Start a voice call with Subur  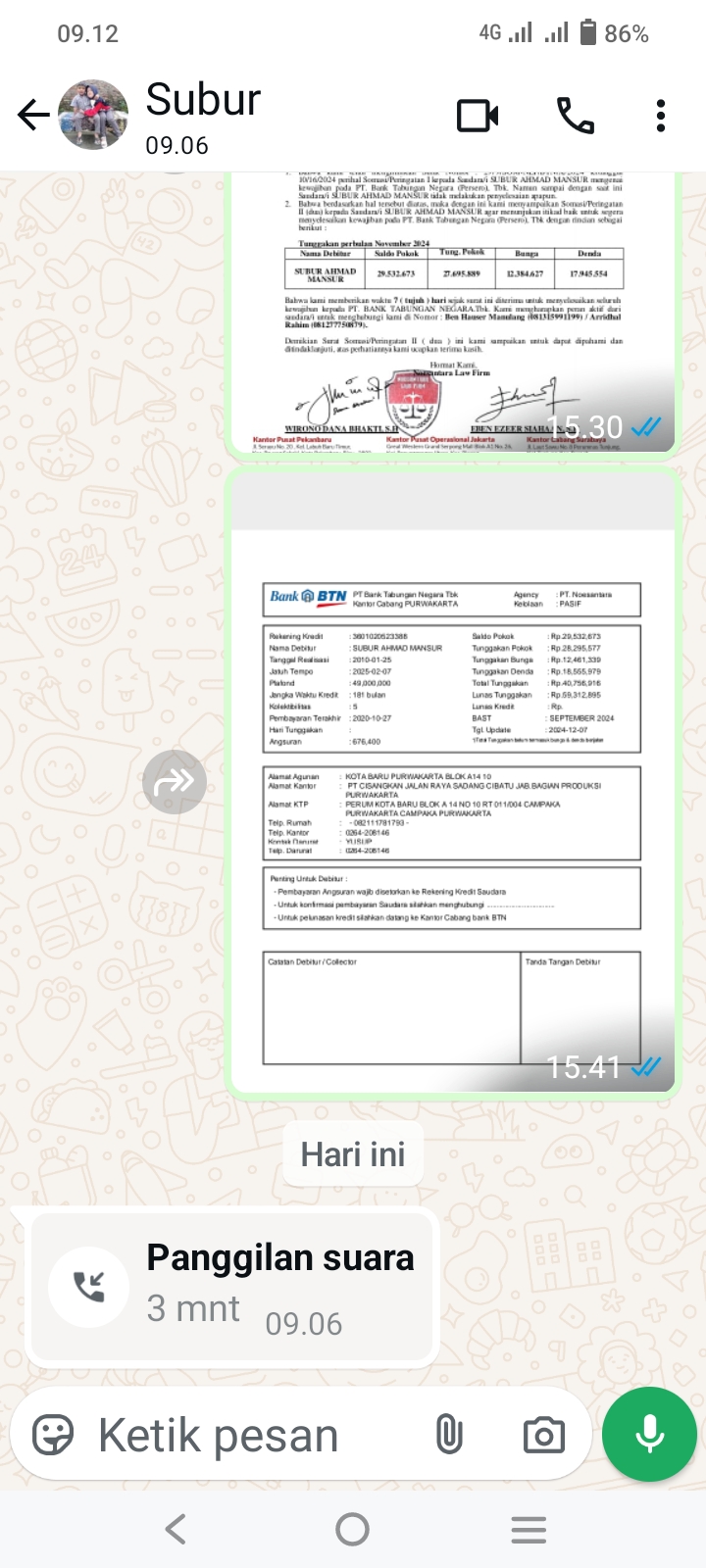(576, 116)
